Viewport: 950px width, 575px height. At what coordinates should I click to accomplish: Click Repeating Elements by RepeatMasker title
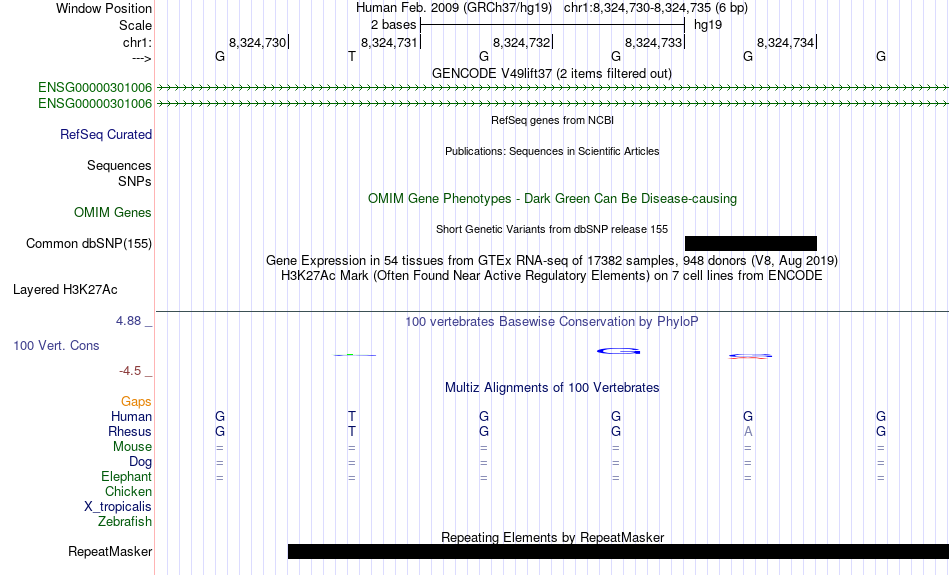pyautogui.click(x=552, y=537)
